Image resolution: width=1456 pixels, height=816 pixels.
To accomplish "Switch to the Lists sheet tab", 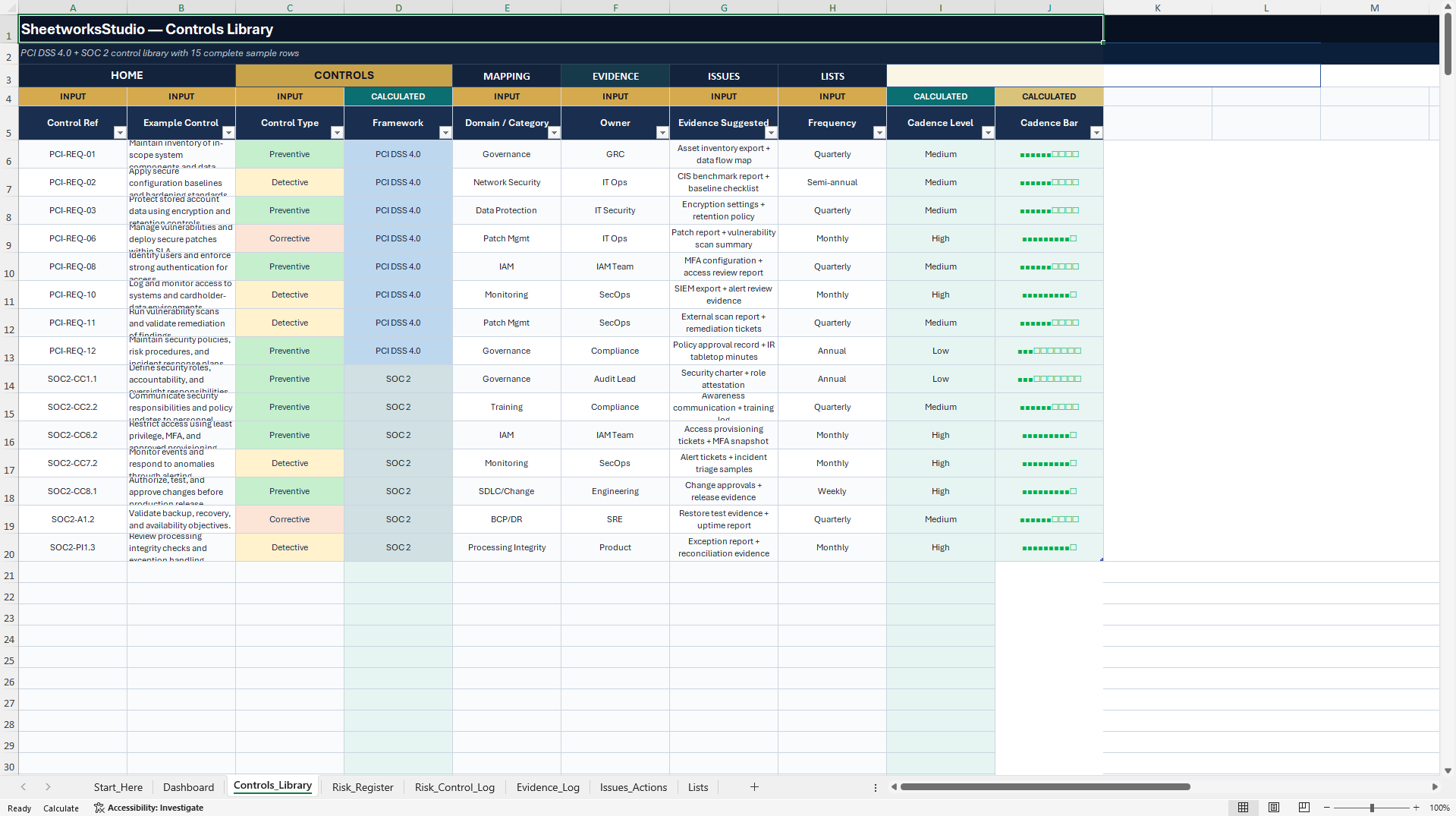I will tap(698, 787).
